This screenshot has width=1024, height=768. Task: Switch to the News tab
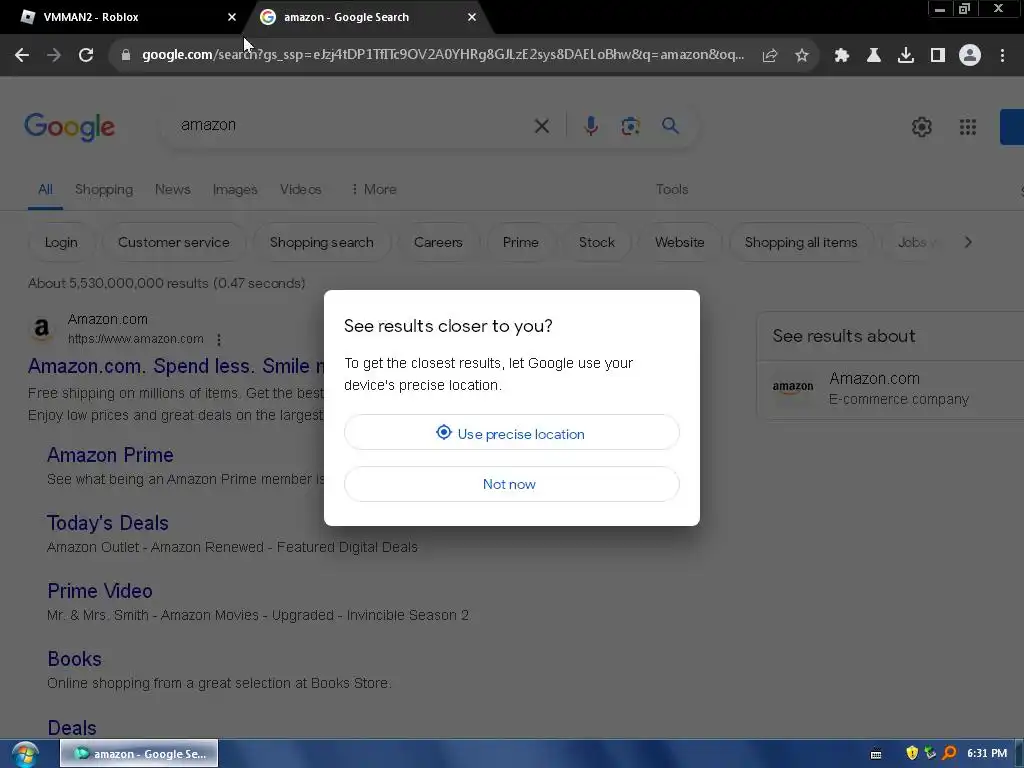[x=172, y=189]
